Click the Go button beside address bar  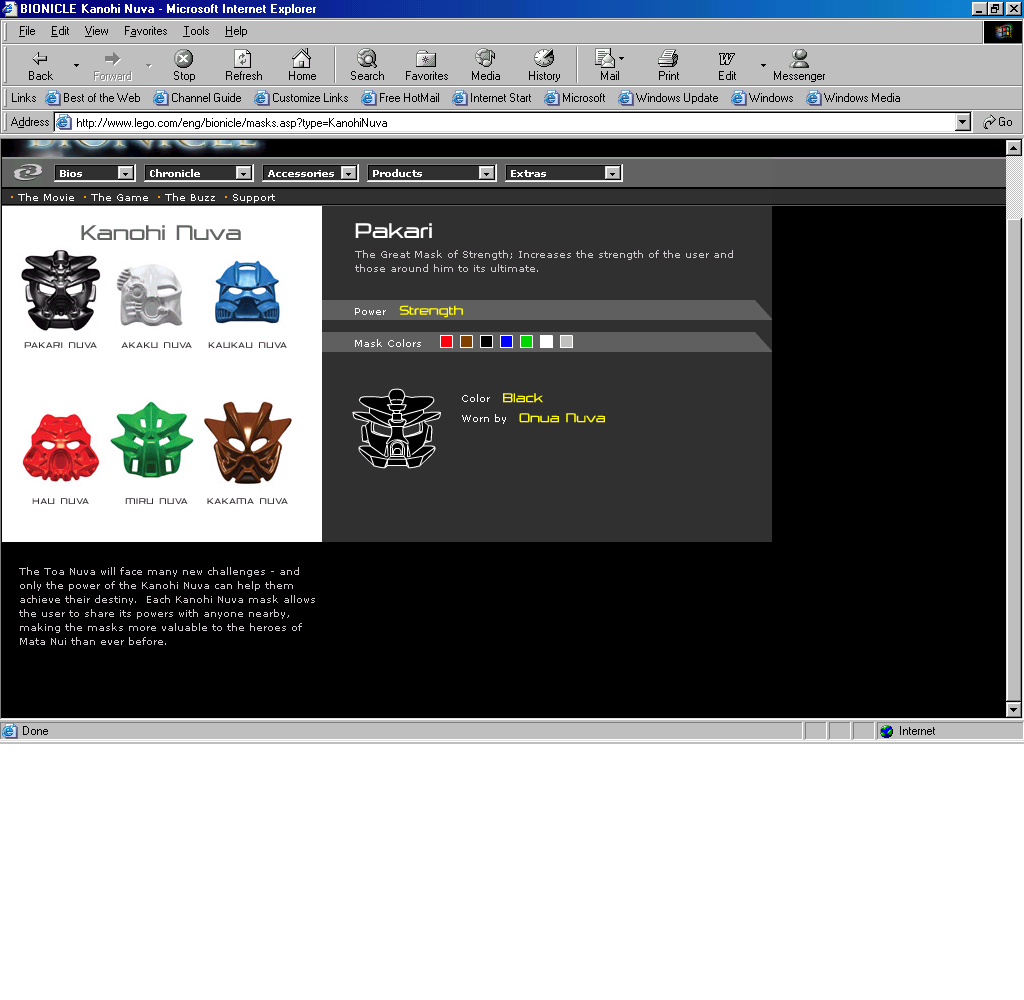click(998, 122)
